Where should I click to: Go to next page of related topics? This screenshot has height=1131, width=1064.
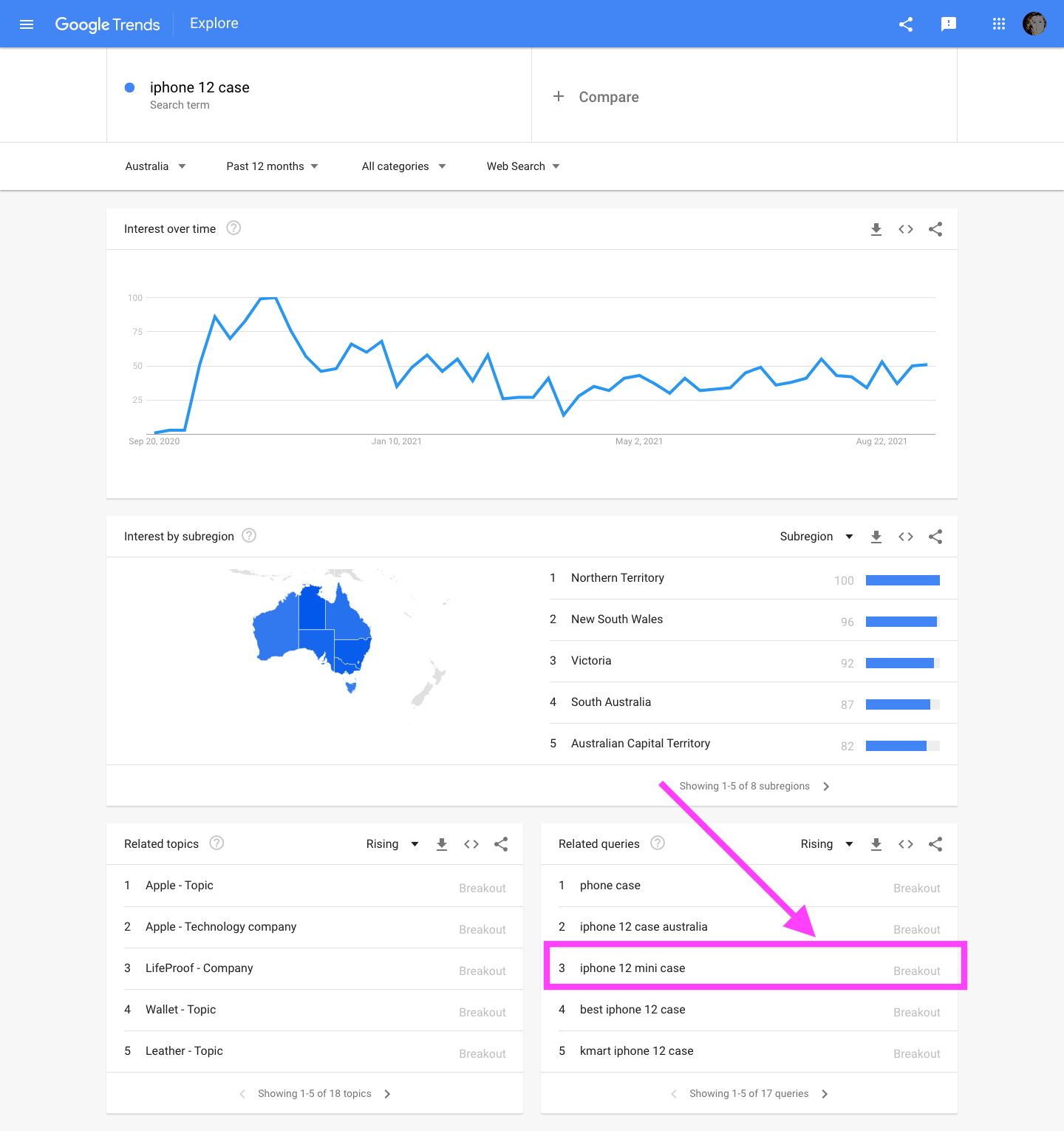(x=387, y=1094)
